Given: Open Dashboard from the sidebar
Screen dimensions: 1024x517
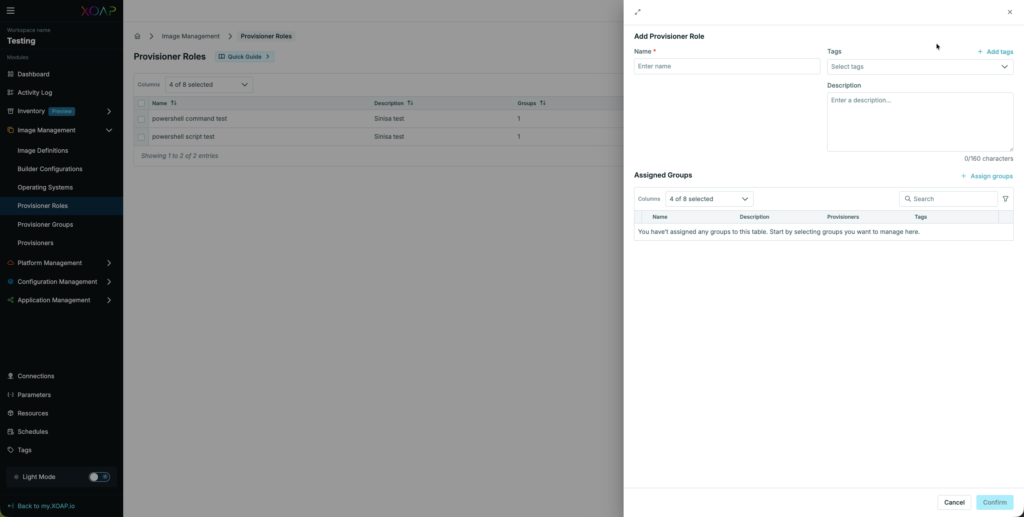Looking at the screenshot, I should pos(33,74).
